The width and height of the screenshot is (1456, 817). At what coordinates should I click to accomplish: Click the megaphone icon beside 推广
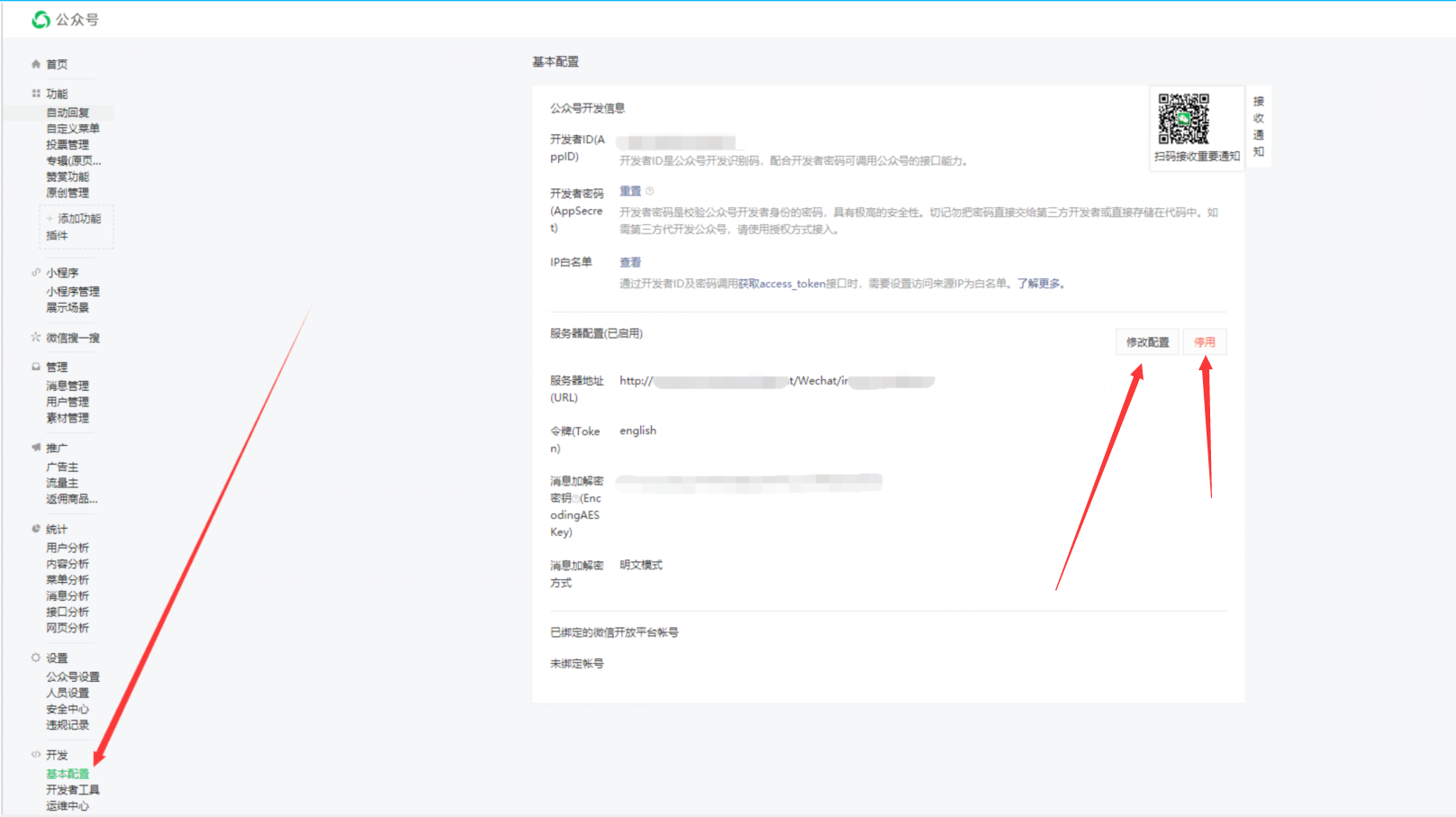click(36, 448)
